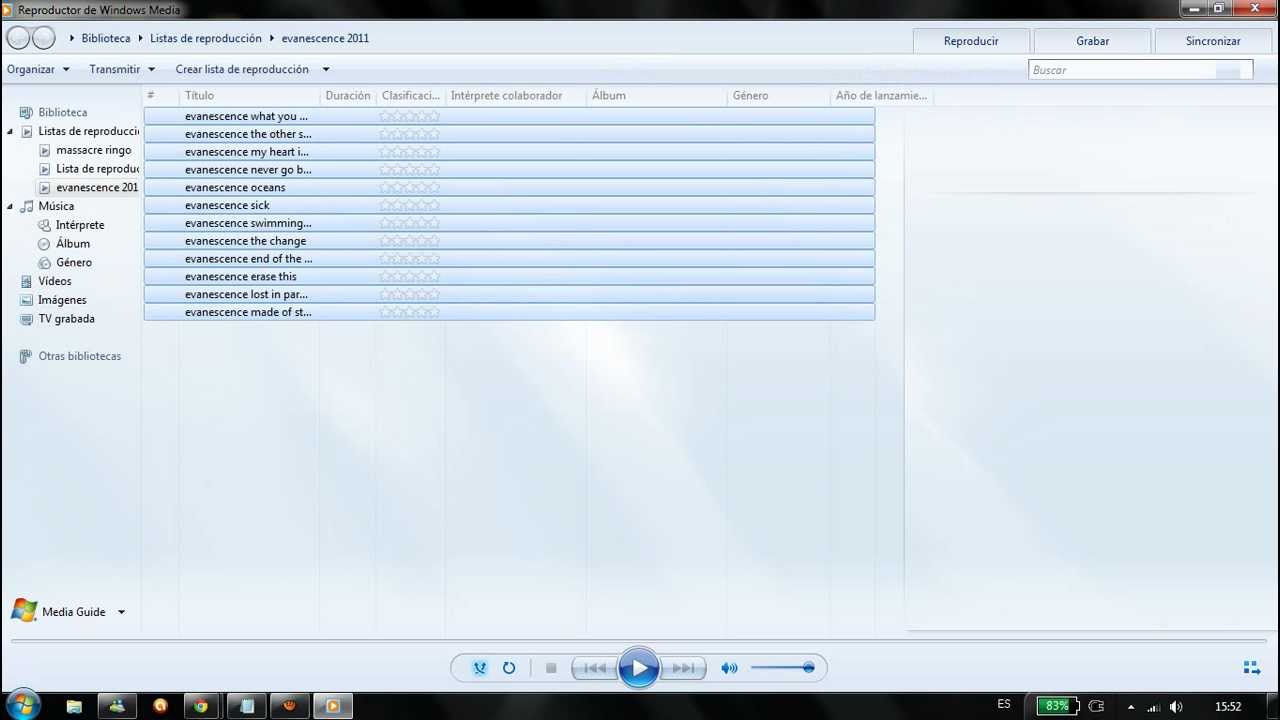Open the Vídeos library
Image resolution: width=1280 pixels, height=720 pixels.
54,281
